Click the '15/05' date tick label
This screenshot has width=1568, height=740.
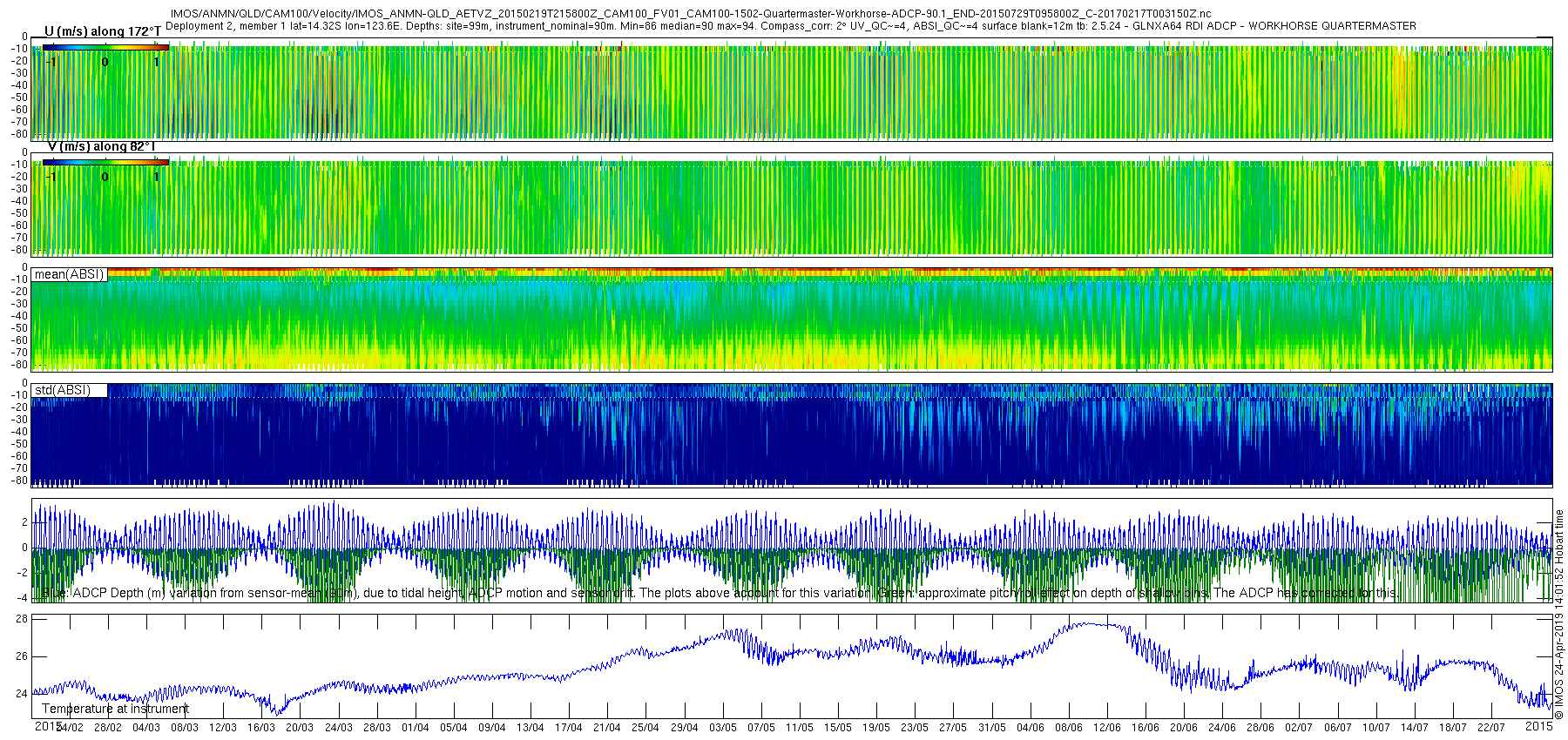(838, 728)
